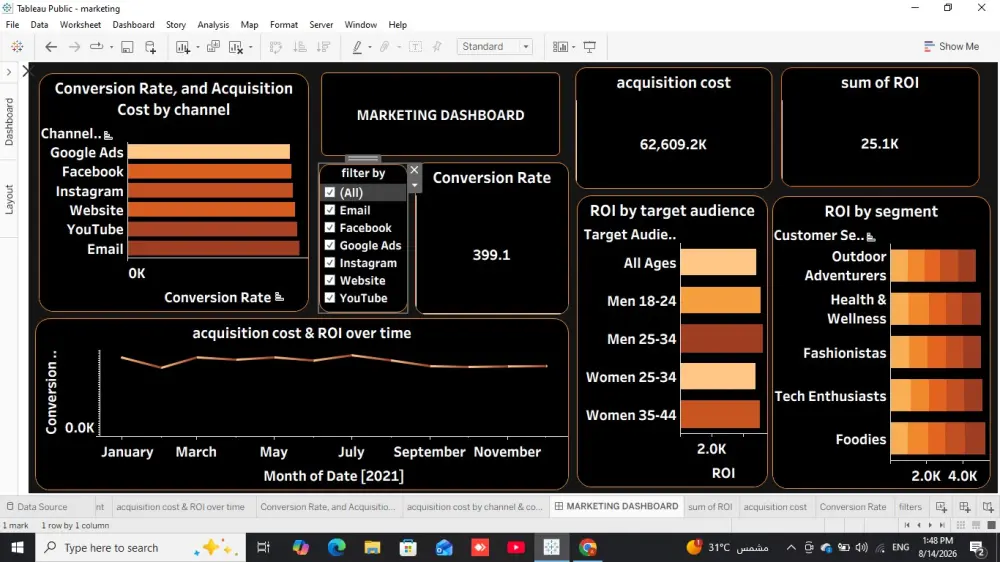Sort descending toolbar icon
This screenshot has height=562, width=1000.
(323, 47)
